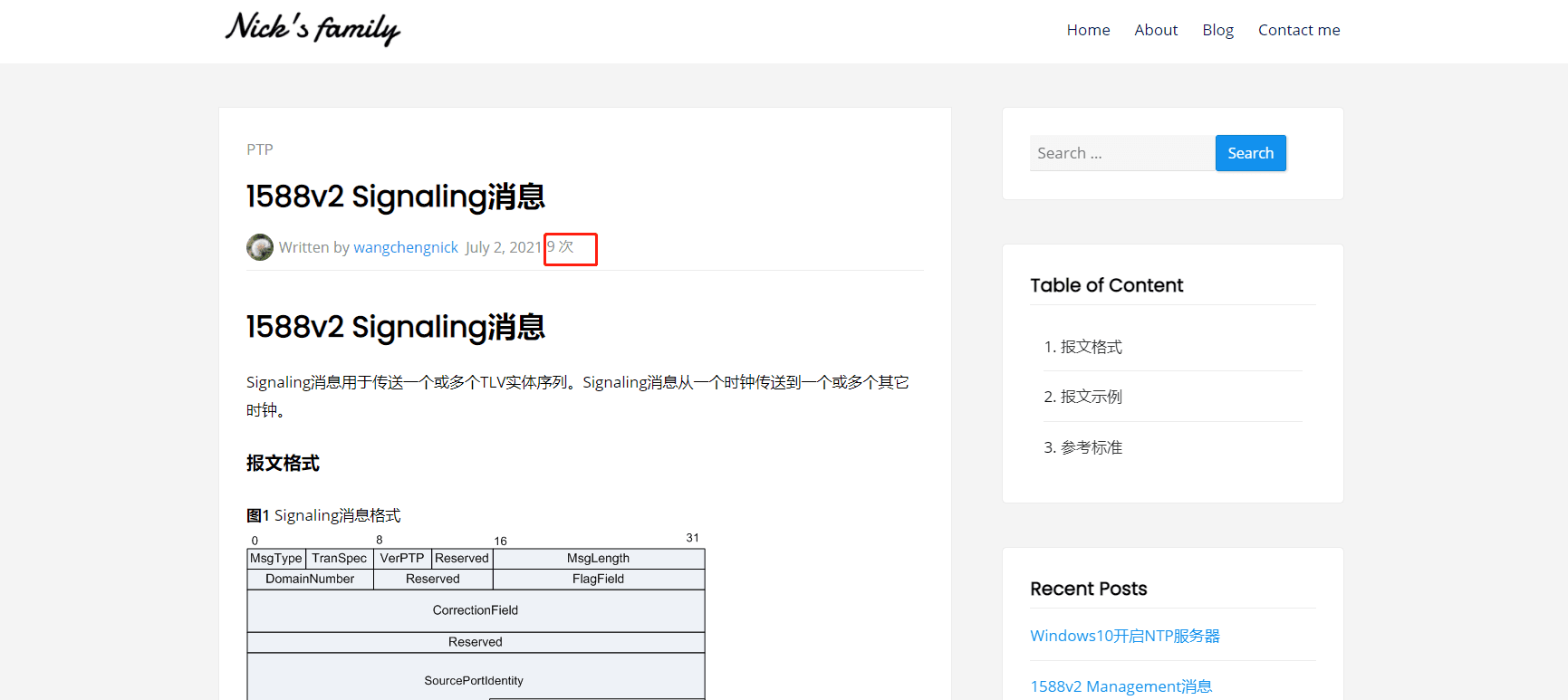Open the Blog menu link
Viewport: 1568px width, 700px height.
[x=1217, y=30]
